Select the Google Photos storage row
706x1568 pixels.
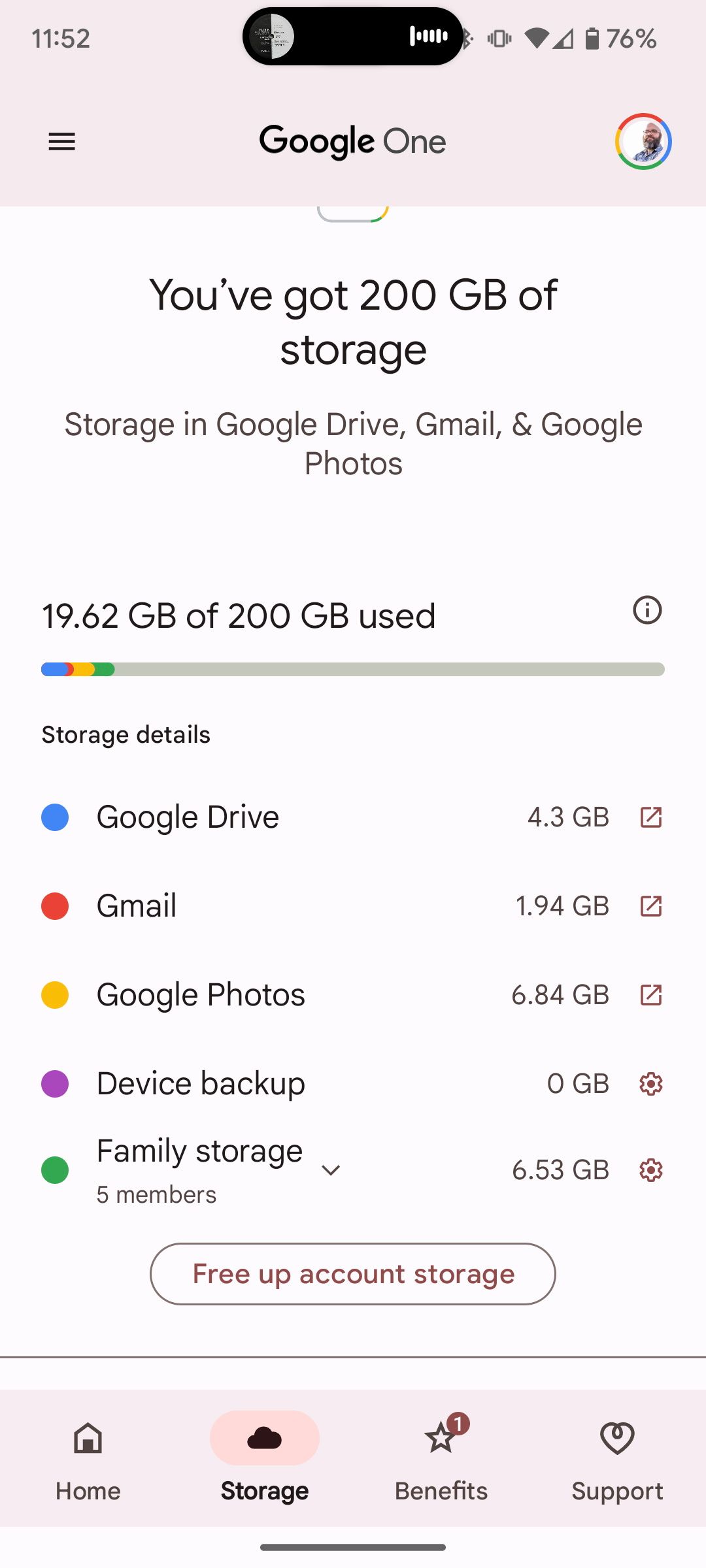201,995
